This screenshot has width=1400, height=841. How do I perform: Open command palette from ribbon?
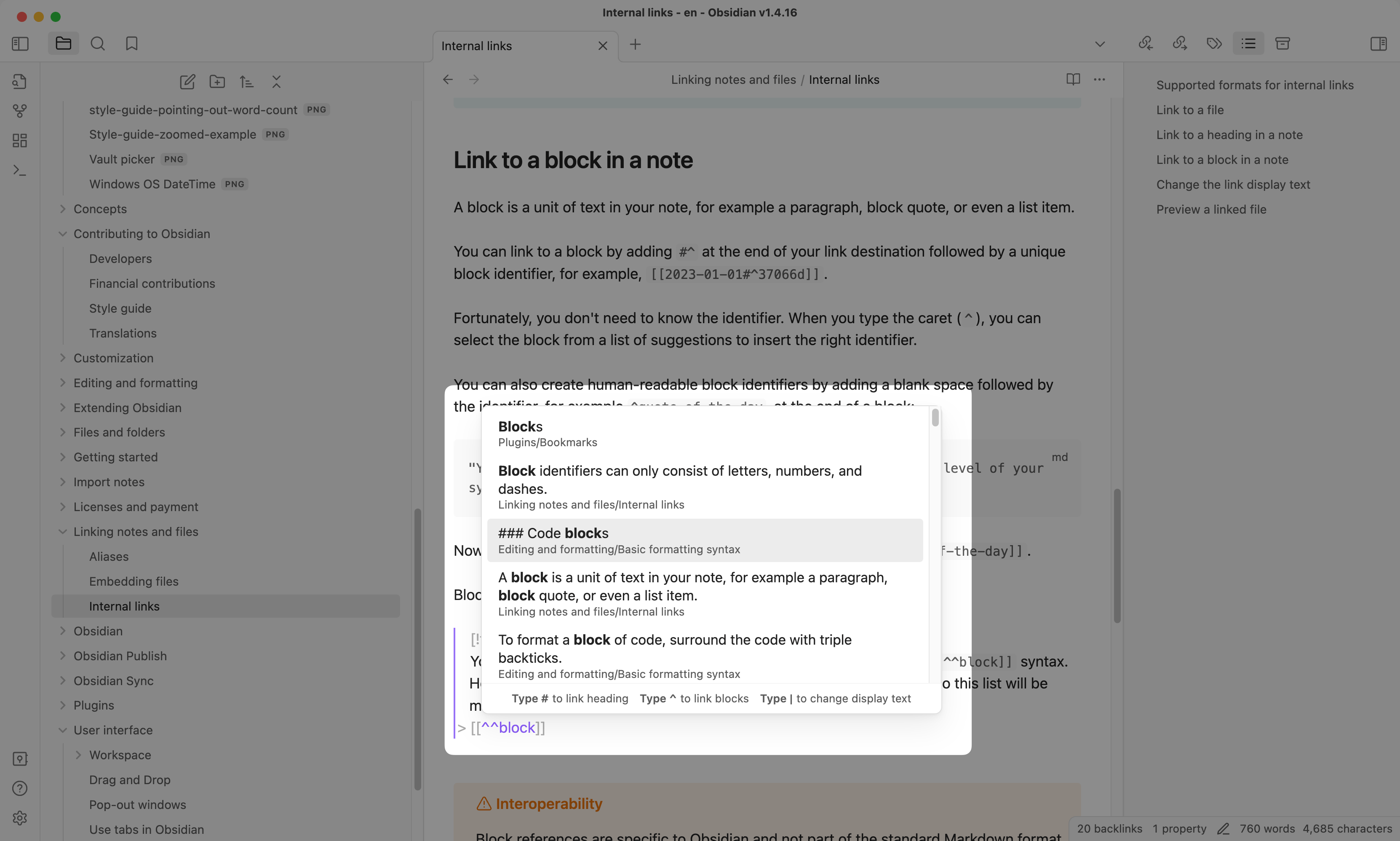click(x=20, y=170)
